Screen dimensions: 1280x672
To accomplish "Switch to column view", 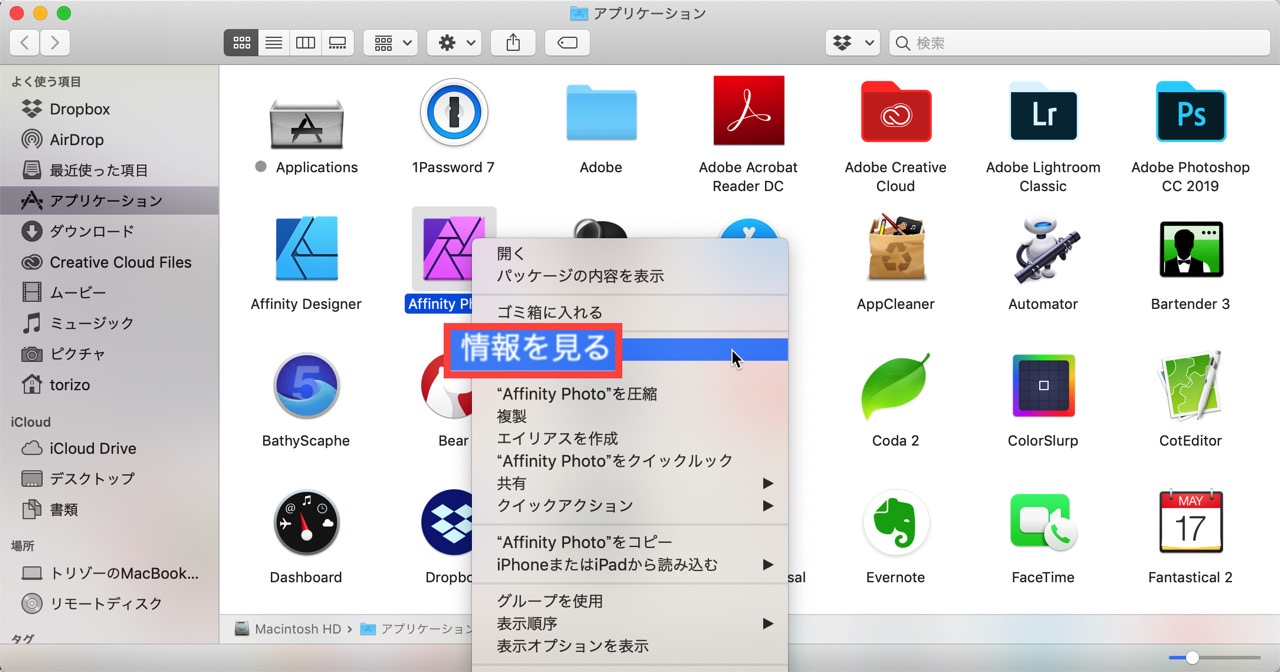I will point(305,43).
